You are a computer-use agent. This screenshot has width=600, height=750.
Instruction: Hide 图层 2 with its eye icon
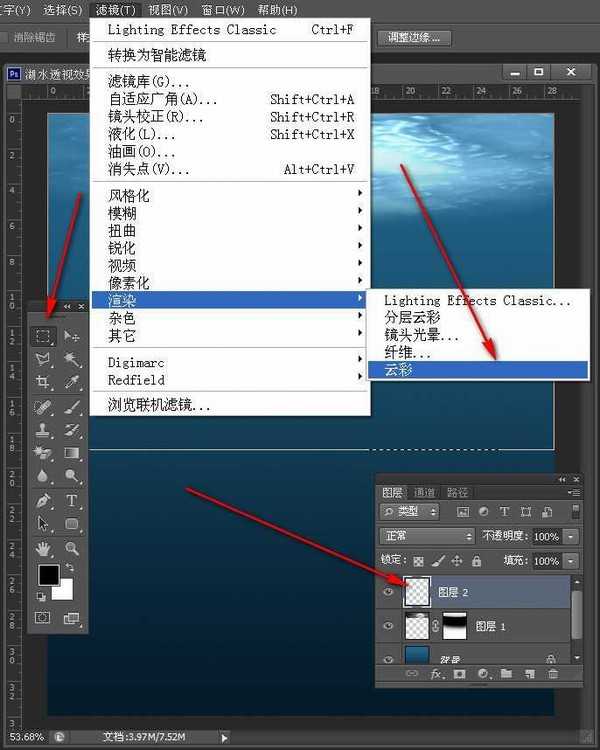(388, 592)
